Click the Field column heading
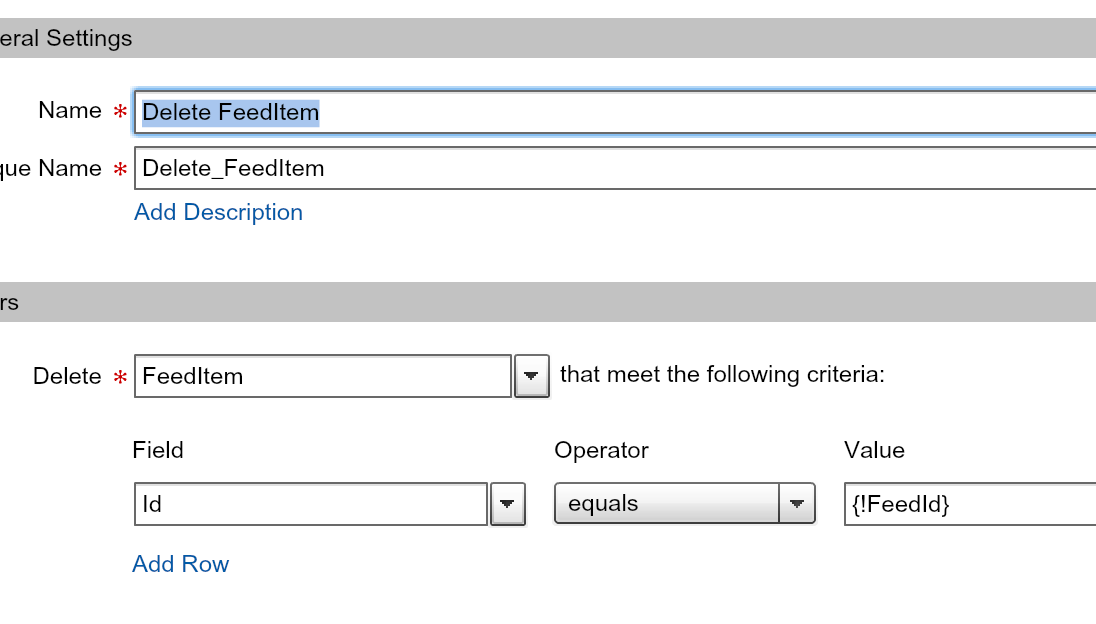This screenshot has width=1096, height=624. click(x=158, y=450)
